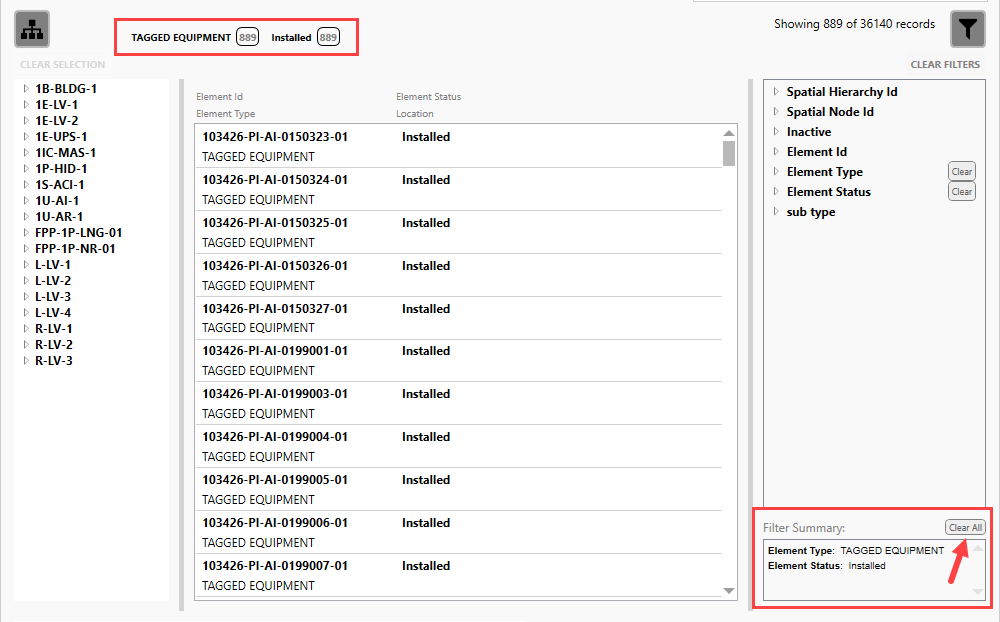Click Element Type: TAGGED EQUIPMENT summary line
Screen dimensions: 1000x622
[x=856, y=551]
